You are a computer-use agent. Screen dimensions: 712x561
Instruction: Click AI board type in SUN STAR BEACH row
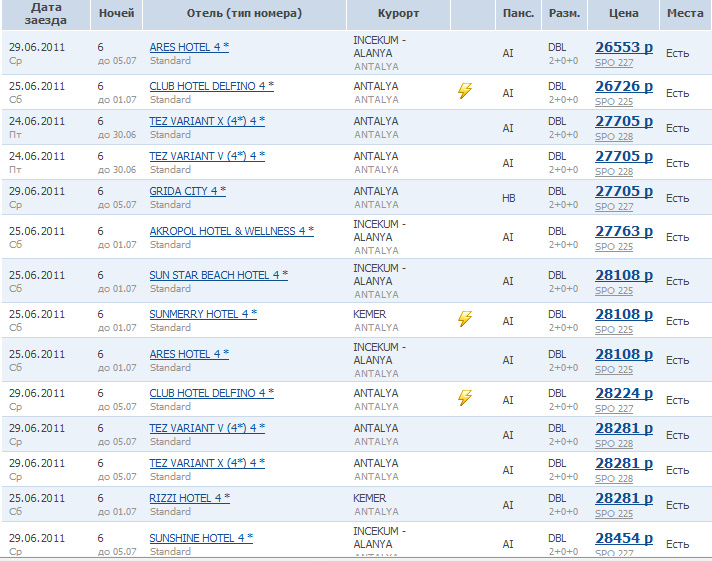[508, 282]
